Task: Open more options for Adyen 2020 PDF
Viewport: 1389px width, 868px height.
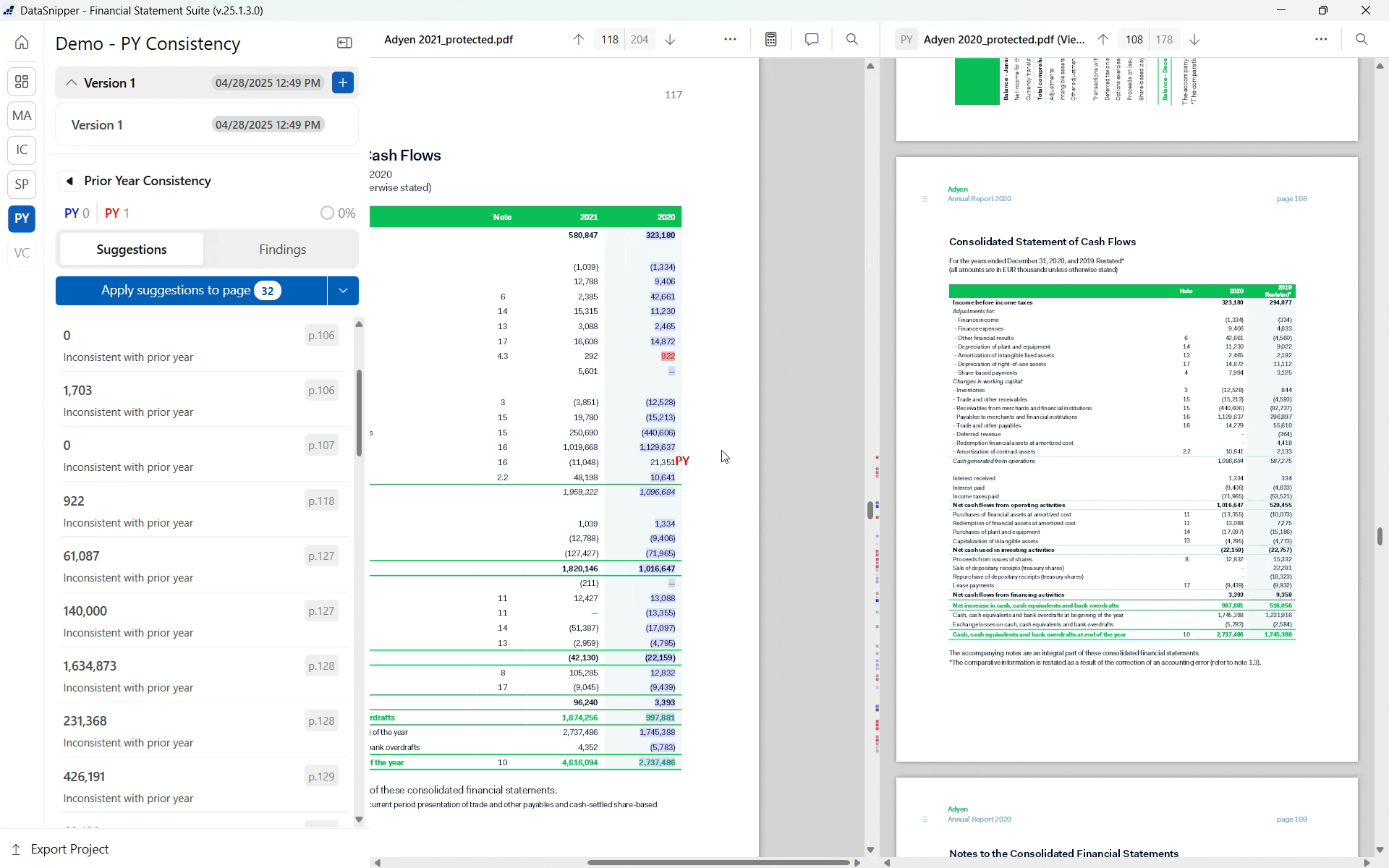Action: point(1321,40)
